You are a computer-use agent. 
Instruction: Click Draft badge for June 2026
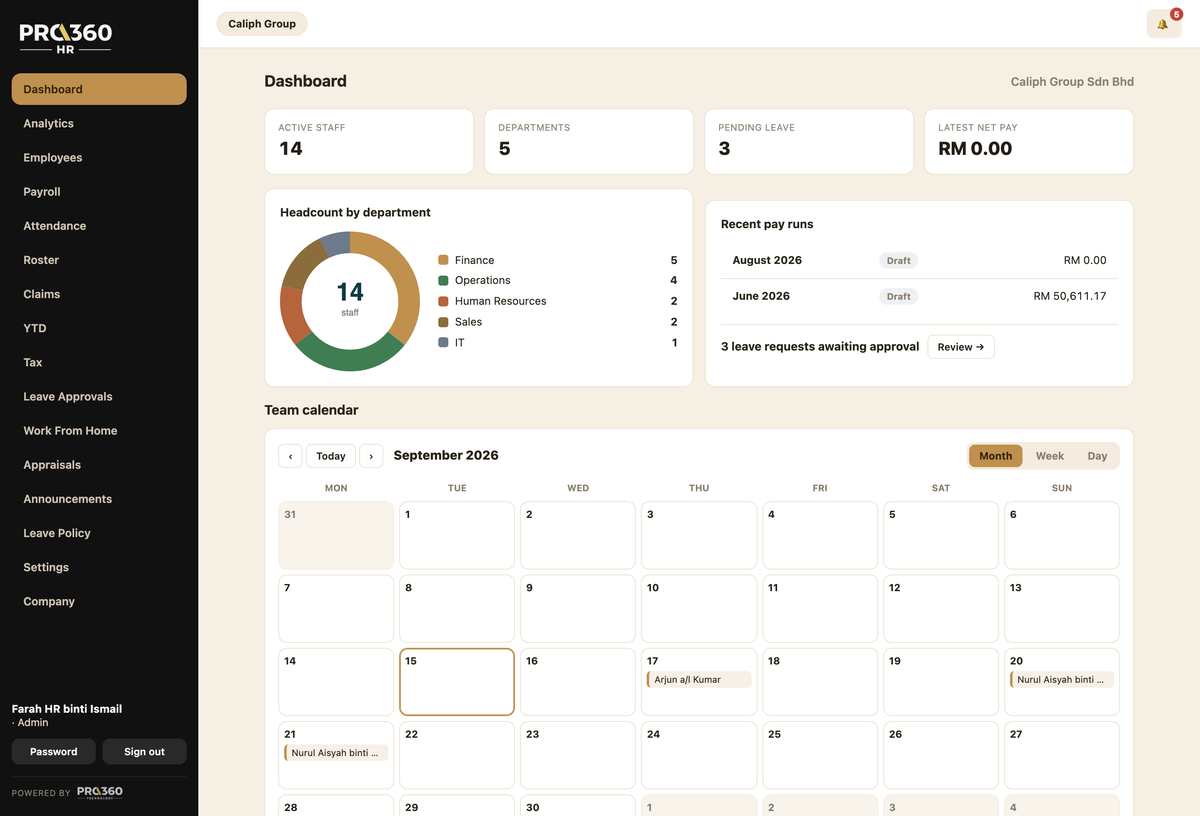pos(899,296)
